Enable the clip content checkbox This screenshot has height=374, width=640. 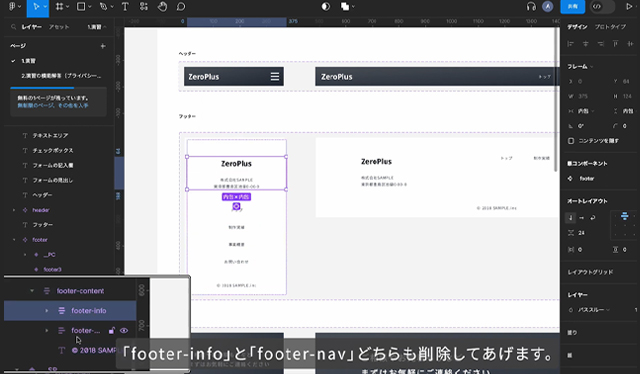571,141
